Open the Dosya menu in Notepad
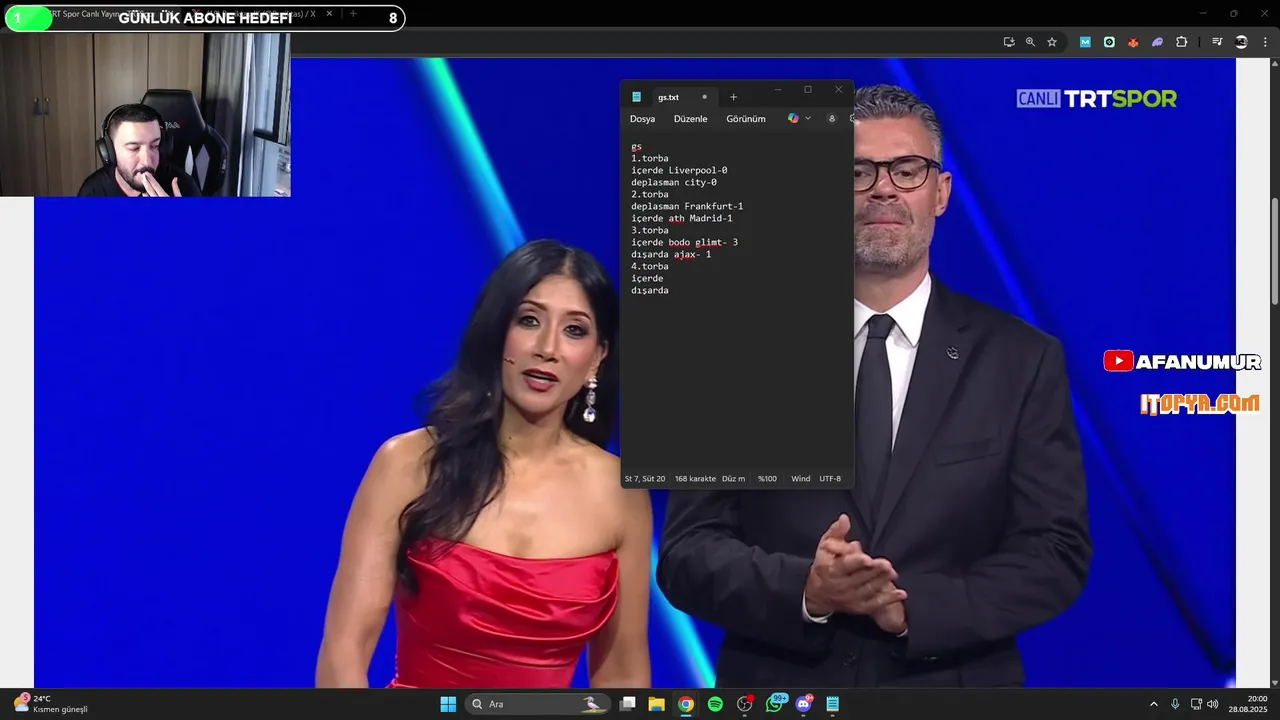Viewport: 1280px width, 720px height. (642, 118)
